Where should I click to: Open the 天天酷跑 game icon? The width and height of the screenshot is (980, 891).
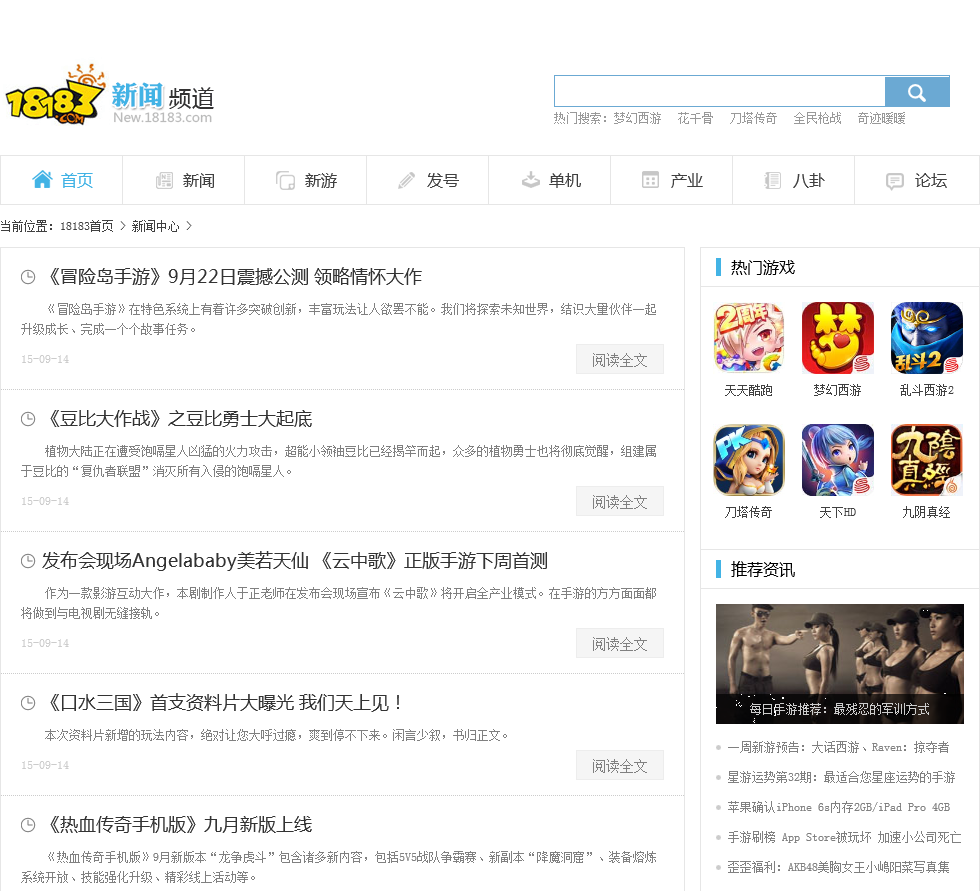point(749,337)
